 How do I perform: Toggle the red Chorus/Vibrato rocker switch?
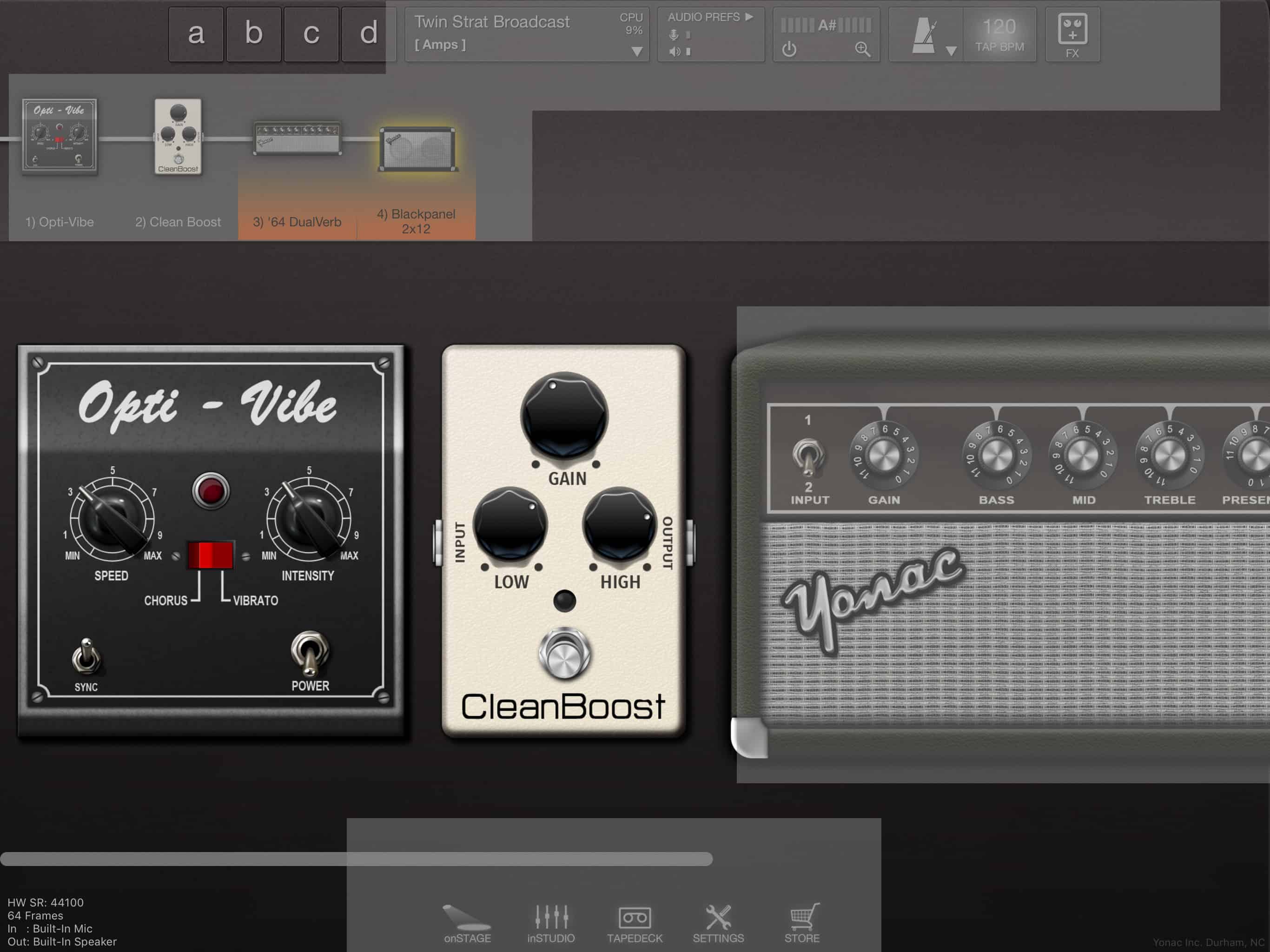click(x=210, y=555)
